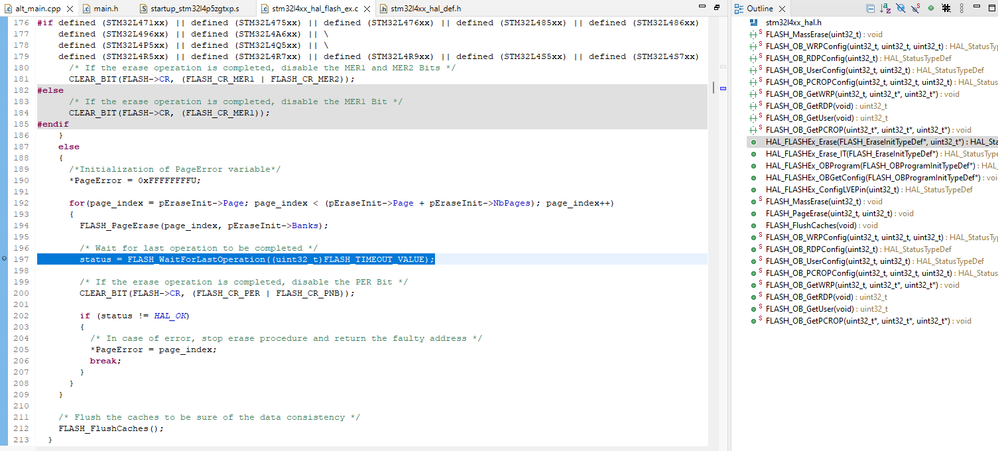Click the "Flush the caches" comment on line 211
This screenshot has height=451, width=998.
(209, 417)
